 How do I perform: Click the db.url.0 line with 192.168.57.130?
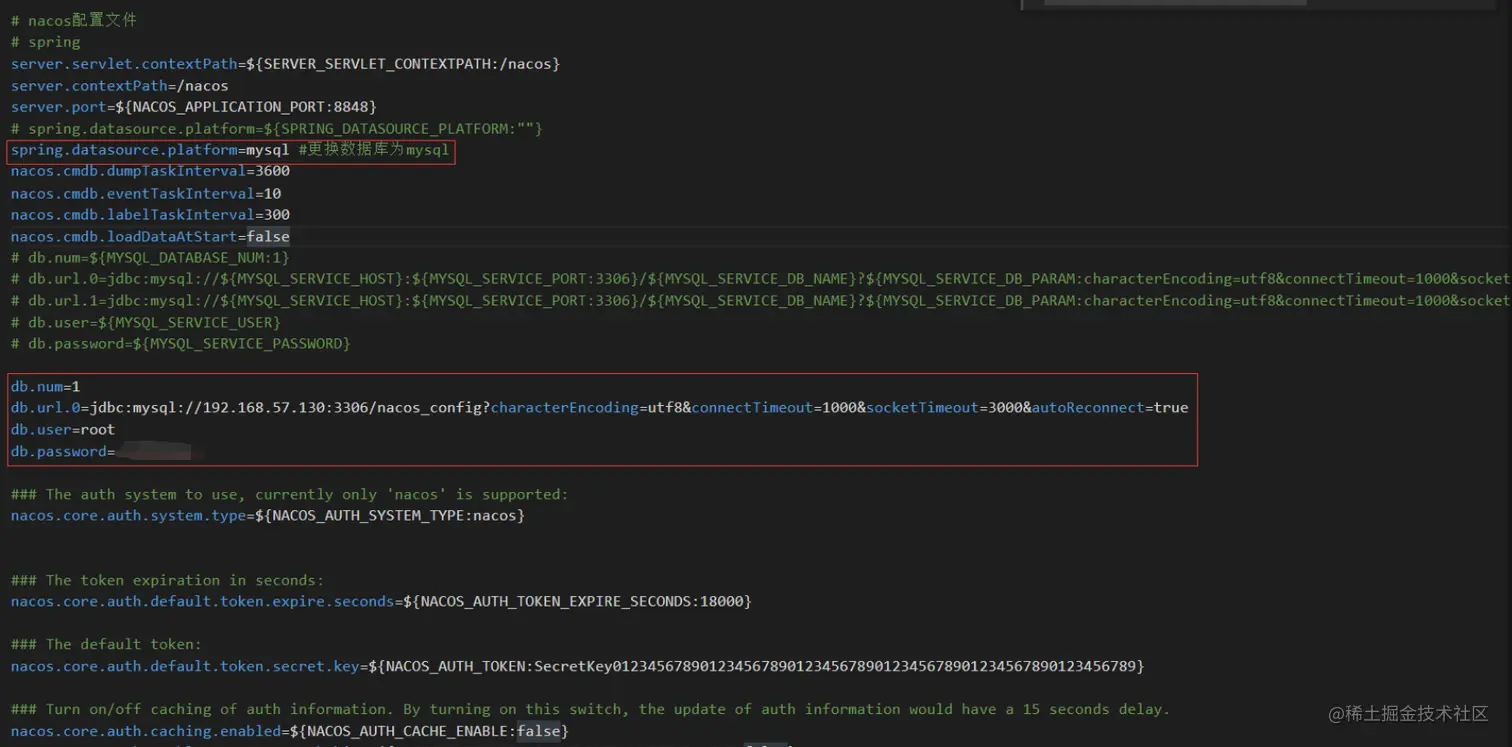(599, 408)
